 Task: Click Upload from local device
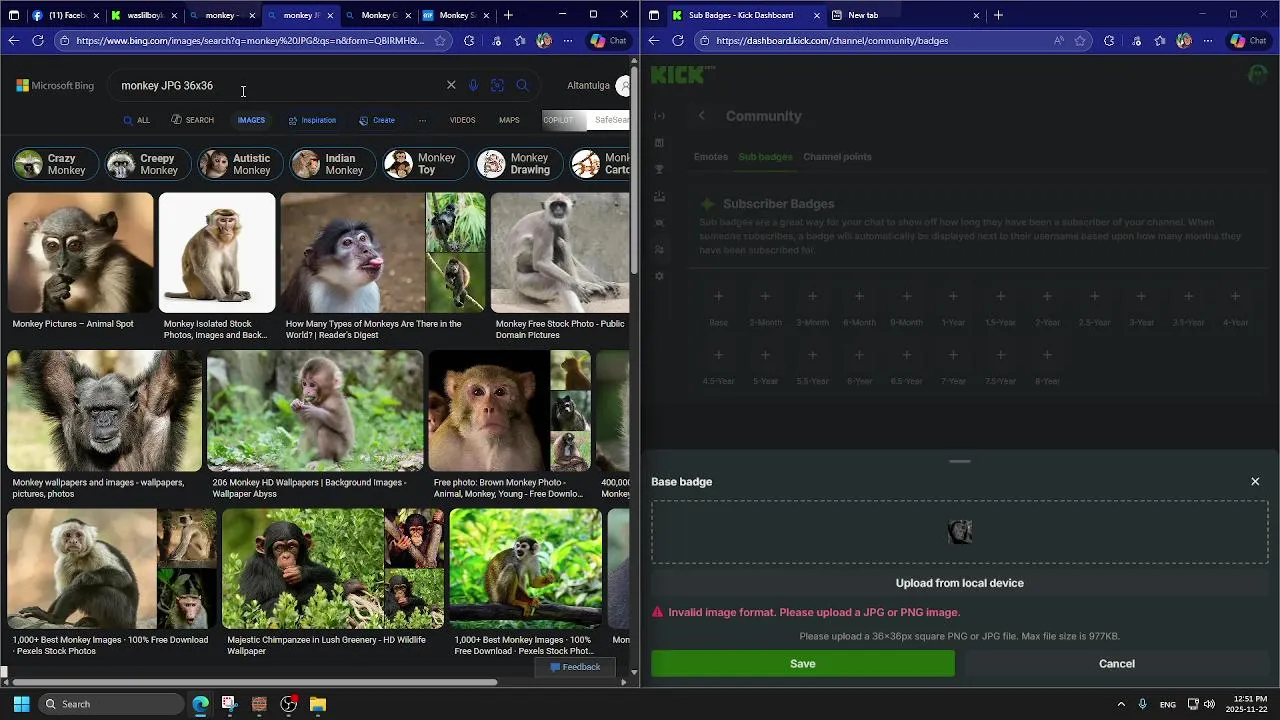coord(960,583)
